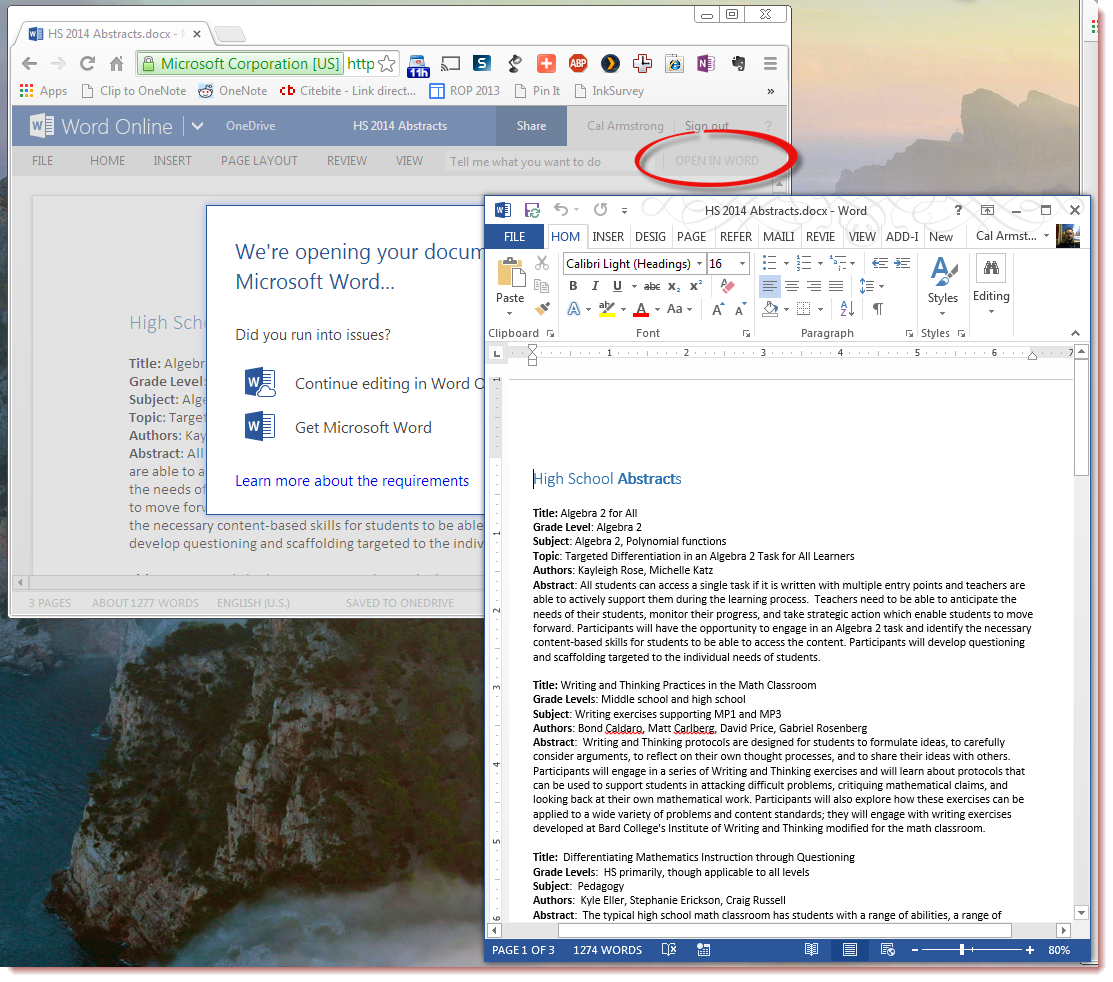Toggle Superscript formatting

pyautogui.click(x=696, y=286)
